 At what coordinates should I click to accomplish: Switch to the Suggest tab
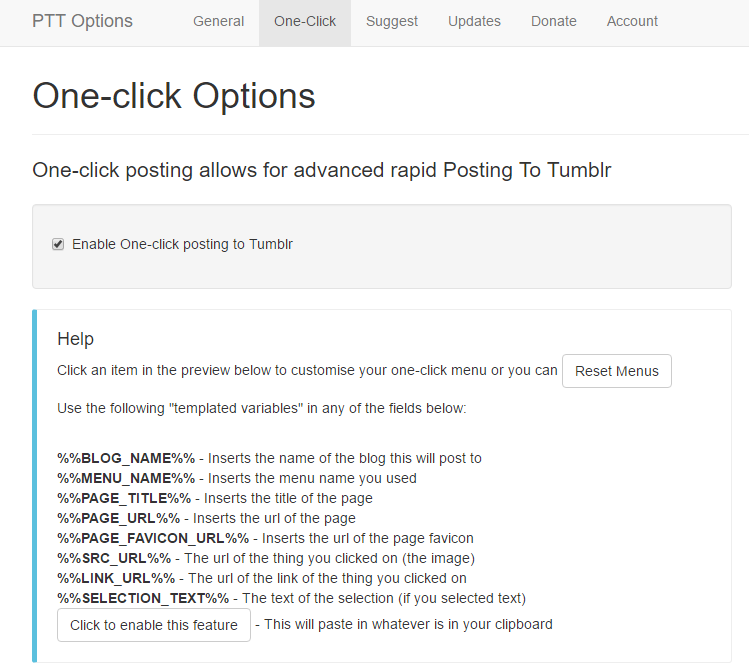click(x=392, y=21)
